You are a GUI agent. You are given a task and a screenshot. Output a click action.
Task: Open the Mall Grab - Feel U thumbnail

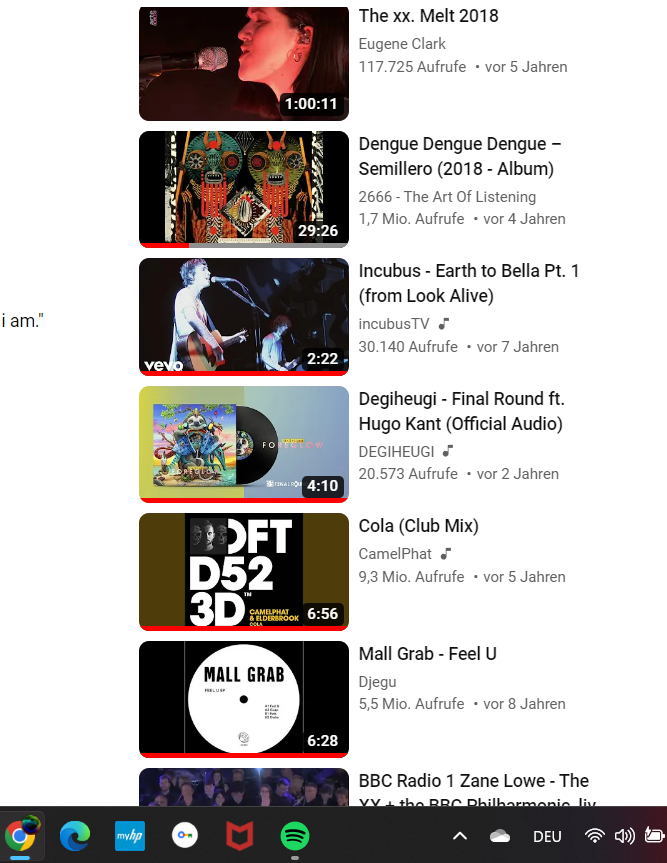[x=244, y=699]
